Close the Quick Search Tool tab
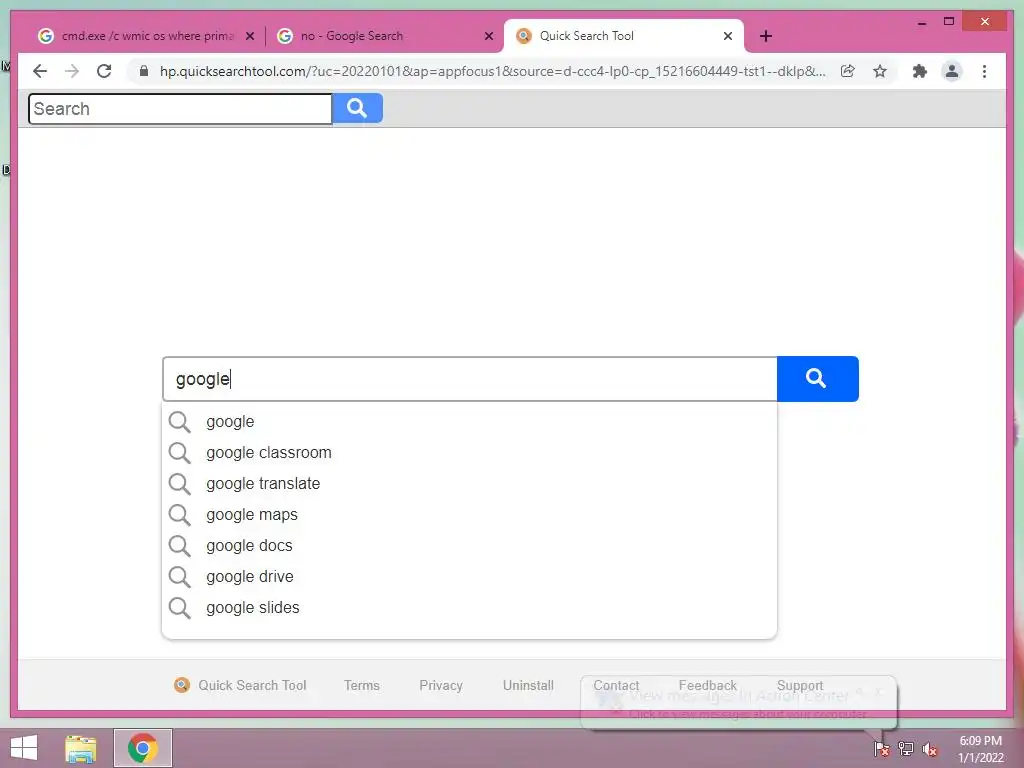 [x=728, y=37]
